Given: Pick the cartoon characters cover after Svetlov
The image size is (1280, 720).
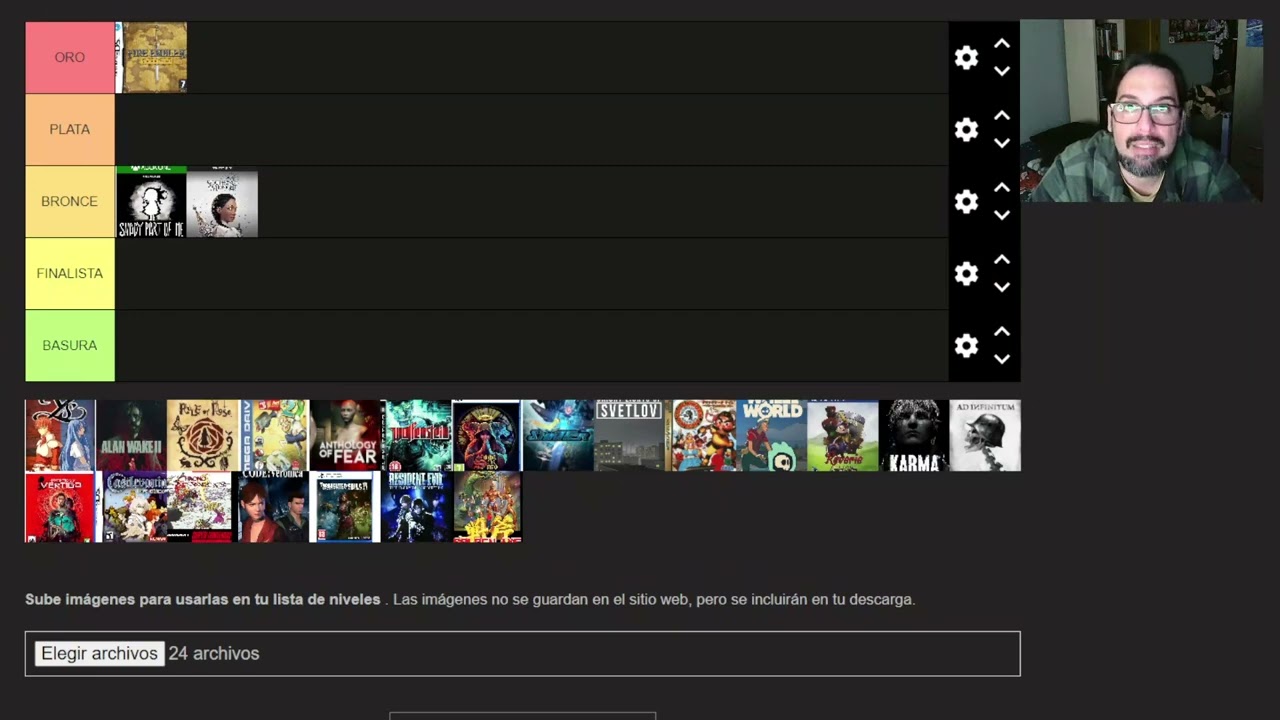Looking at the screenshot, I should pos(701,436).
